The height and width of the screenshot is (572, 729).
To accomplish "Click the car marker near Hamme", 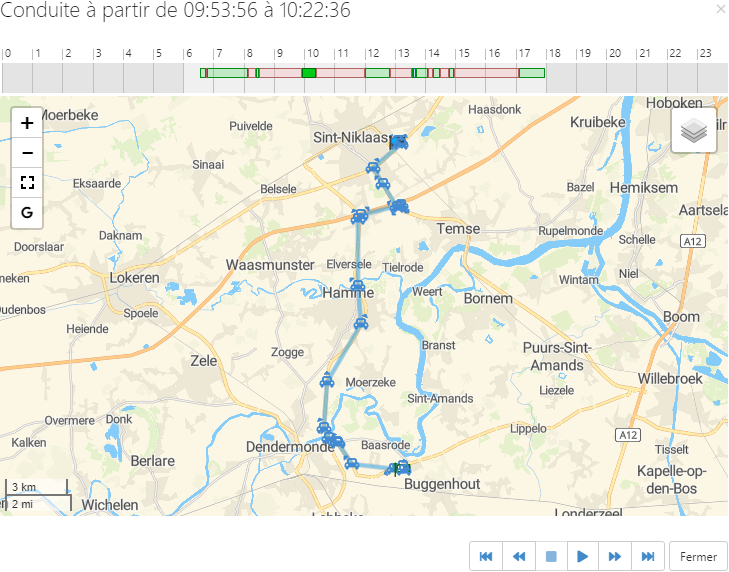I will tap(357, 287).
